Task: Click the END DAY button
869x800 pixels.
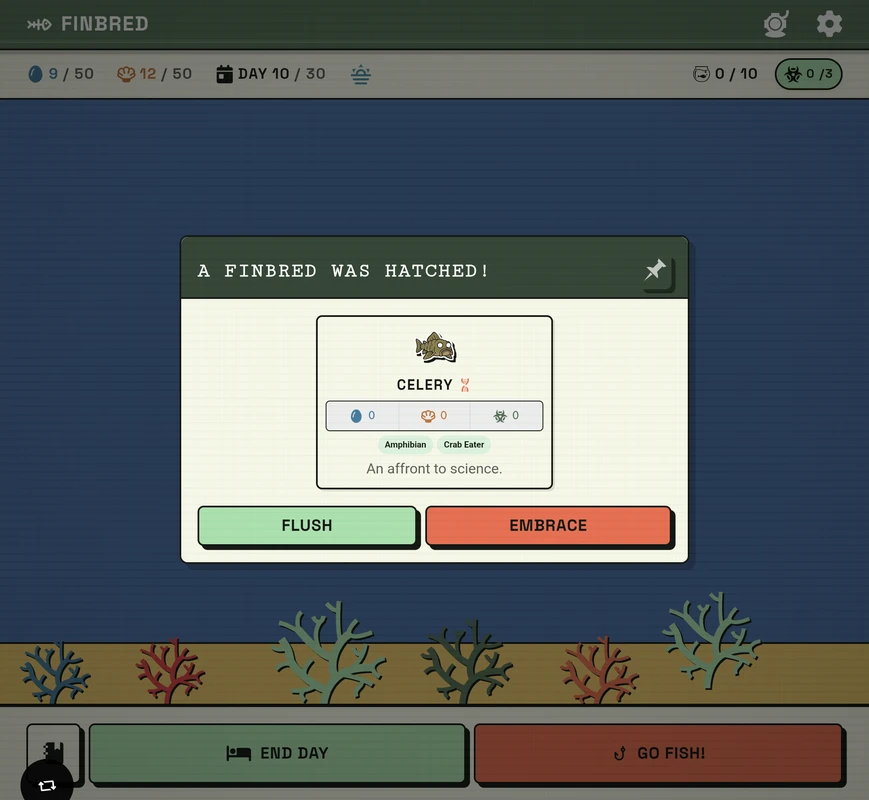Action: tap(277, 753)
